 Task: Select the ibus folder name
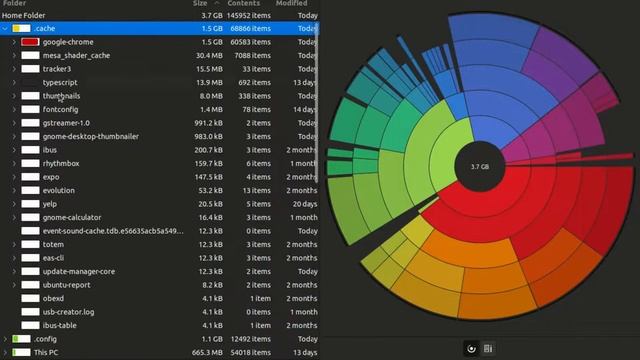50,150
